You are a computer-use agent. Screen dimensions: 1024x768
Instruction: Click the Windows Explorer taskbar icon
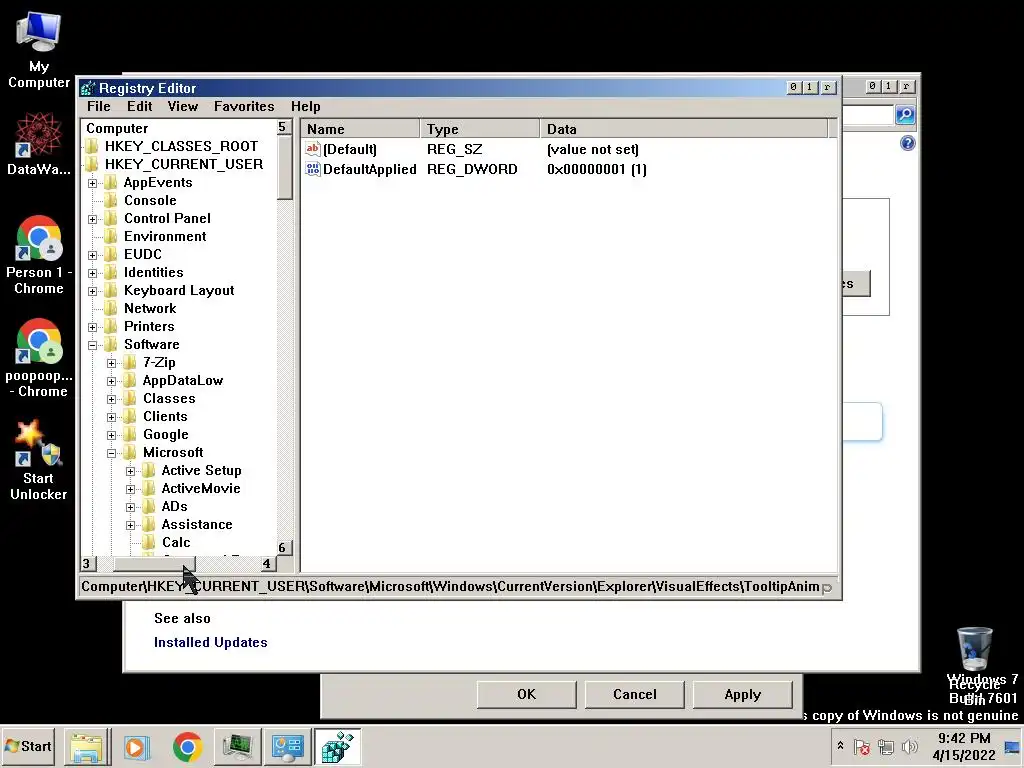[x=86, y=746]
